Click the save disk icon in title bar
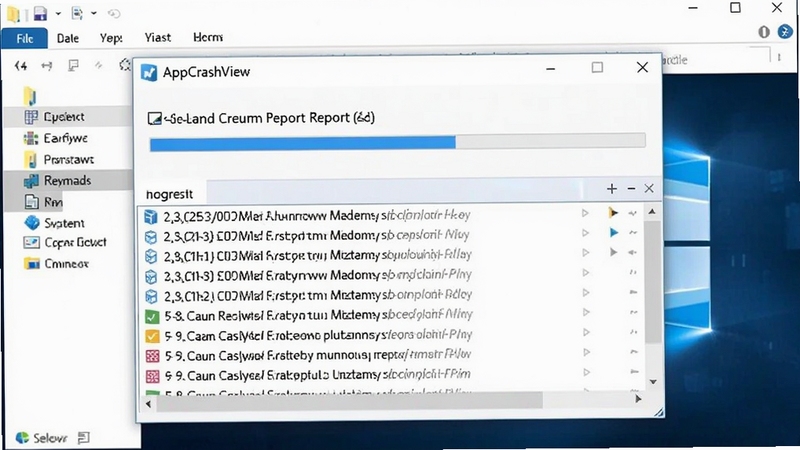The height and width of the screenshot is (450, 800). point(40,13)
